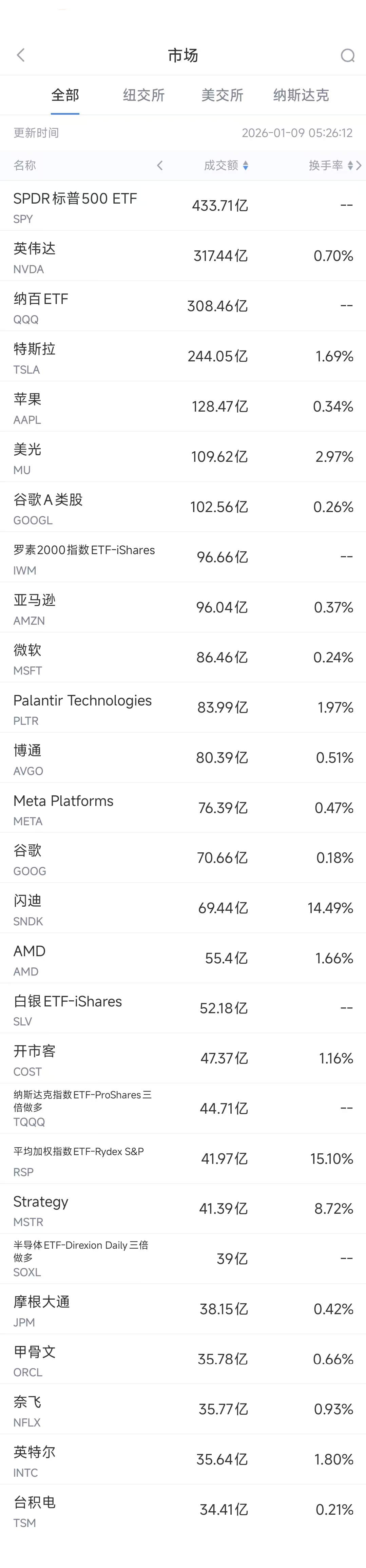
Task: Sort by 成交额 column arrows
Action: tap(245, 166)
